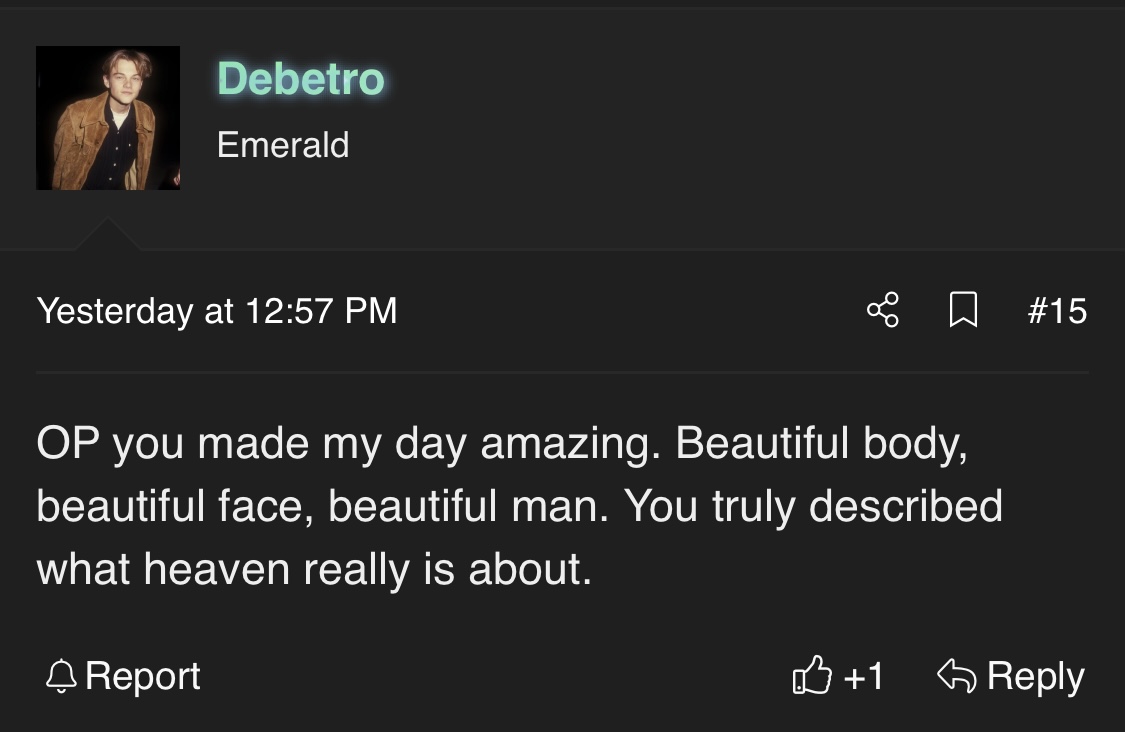1125x732 pixels.
Task: Open the Debetro username profile link
Action: (x=300, y=78)
